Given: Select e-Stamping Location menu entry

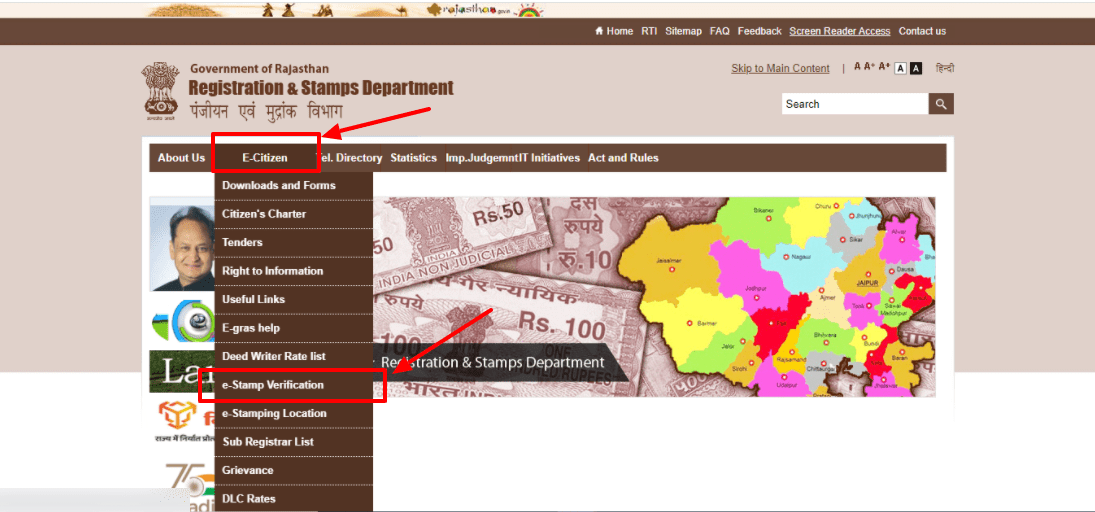Looking at the screenshot, I should tap(293, 414).
